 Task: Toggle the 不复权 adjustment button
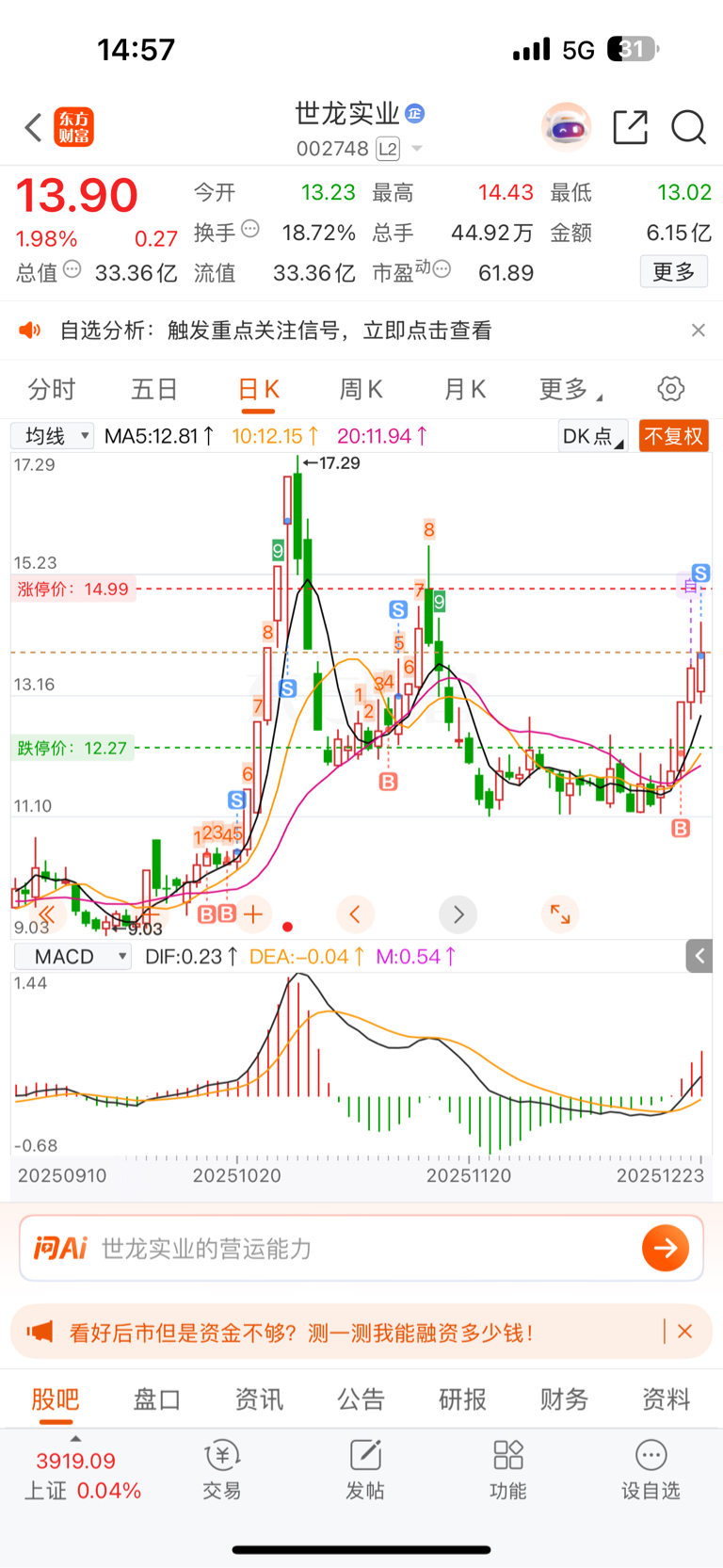673,436
